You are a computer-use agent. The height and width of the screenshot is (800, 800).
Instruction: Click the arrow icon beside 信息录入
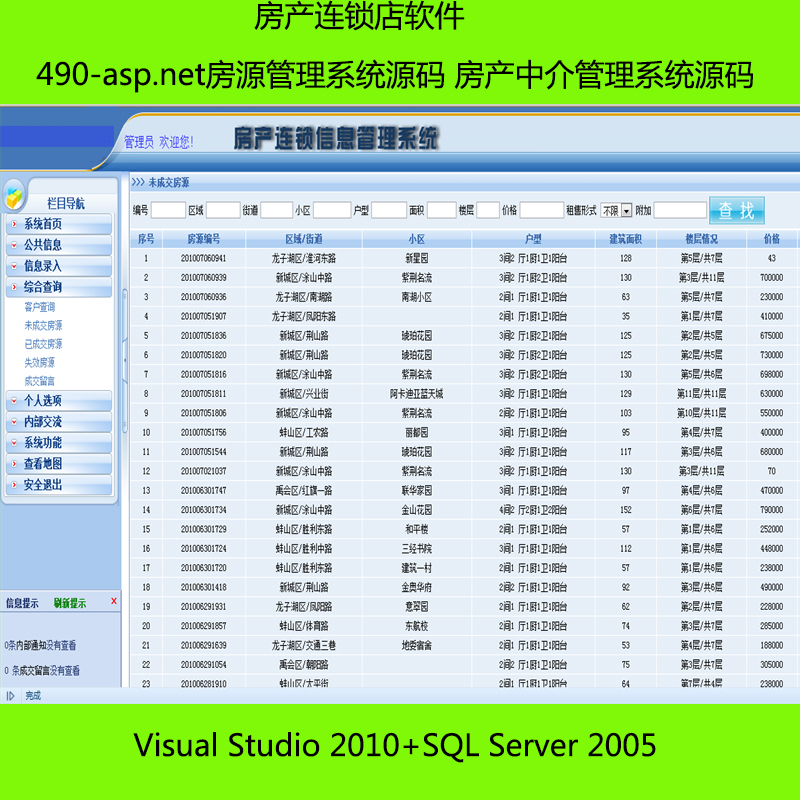pyautogui.click(x=14, y=266)
